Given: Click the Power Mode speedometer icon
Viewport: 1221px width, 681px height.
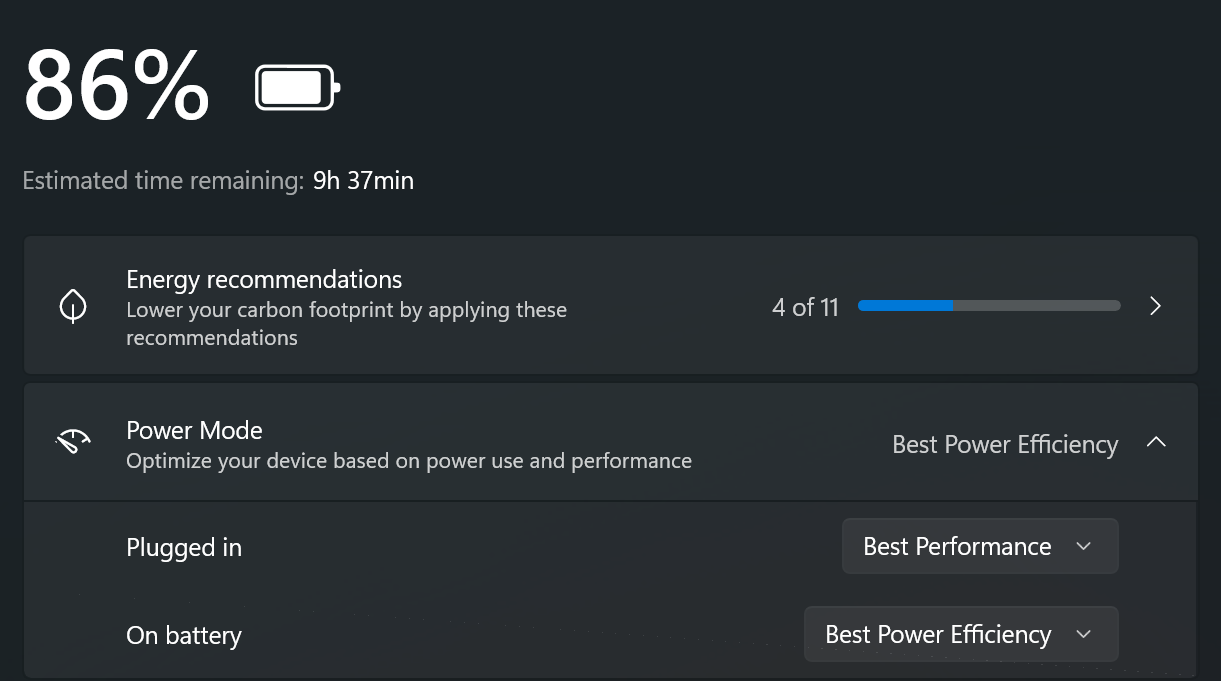Looking at the screenshot, I should click(73, 442).
